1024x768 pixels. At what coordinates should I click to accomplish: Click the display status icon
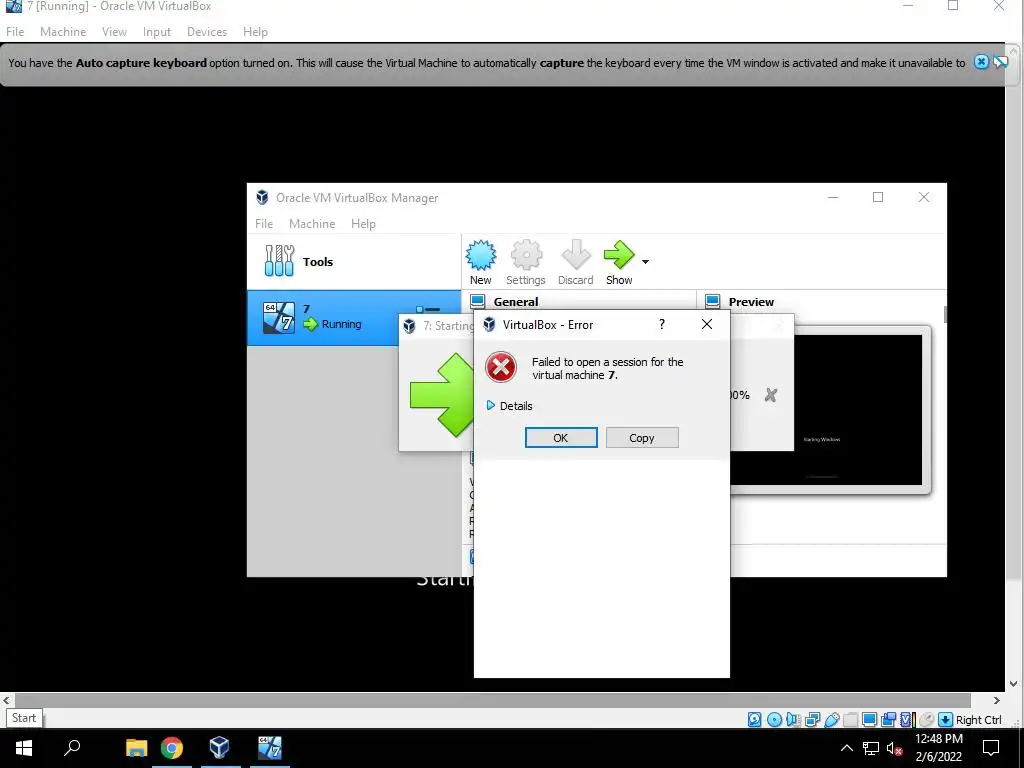(x=869, y=720)
